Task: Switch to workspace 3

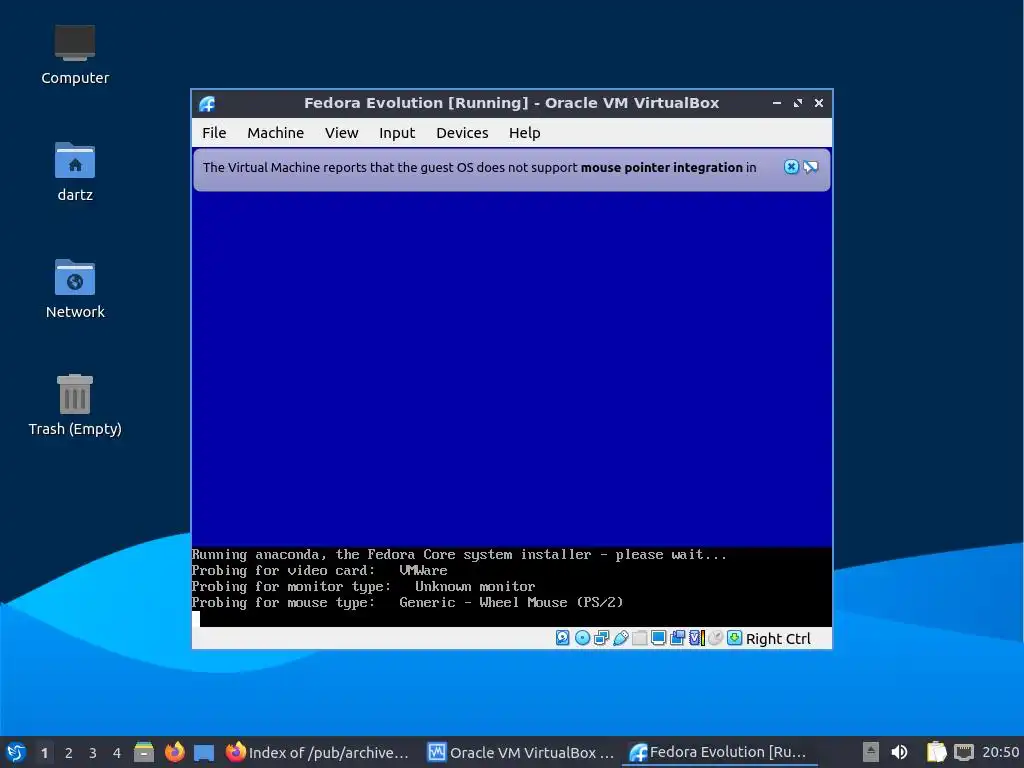Action: pos(93,752)
